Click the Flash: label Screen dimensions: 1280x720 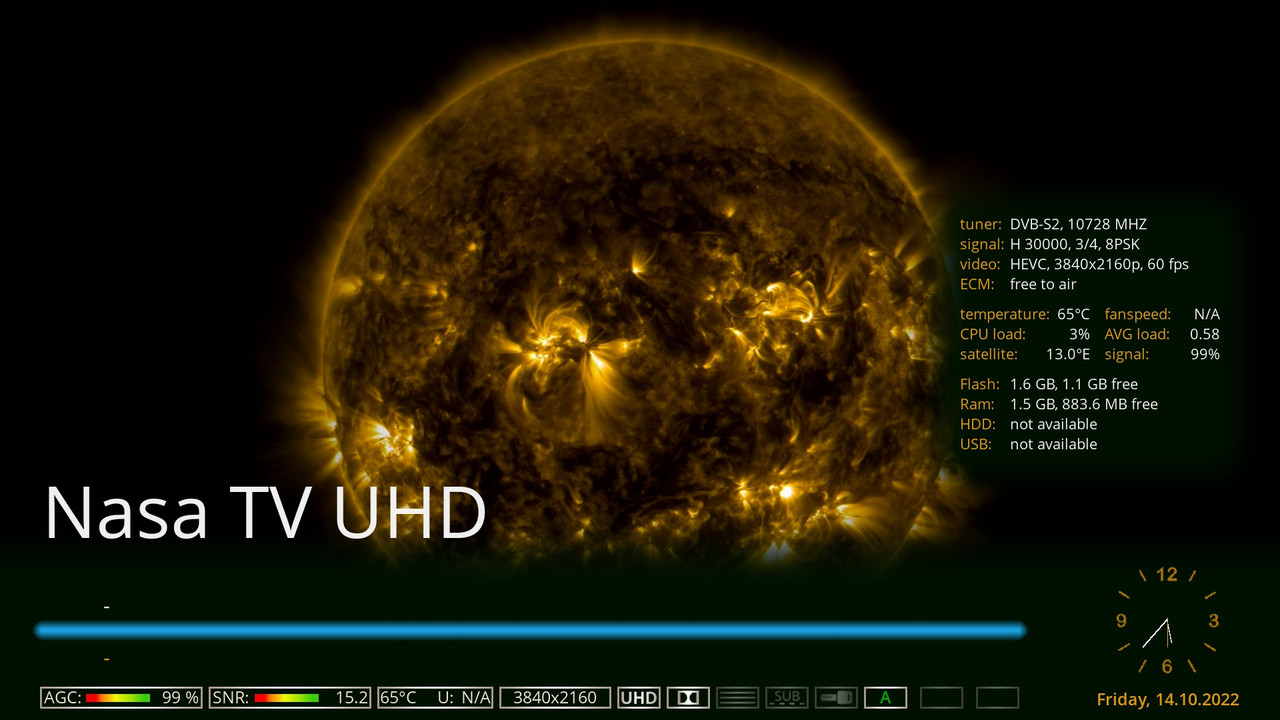pyautogui.click(x=979, y=384)
